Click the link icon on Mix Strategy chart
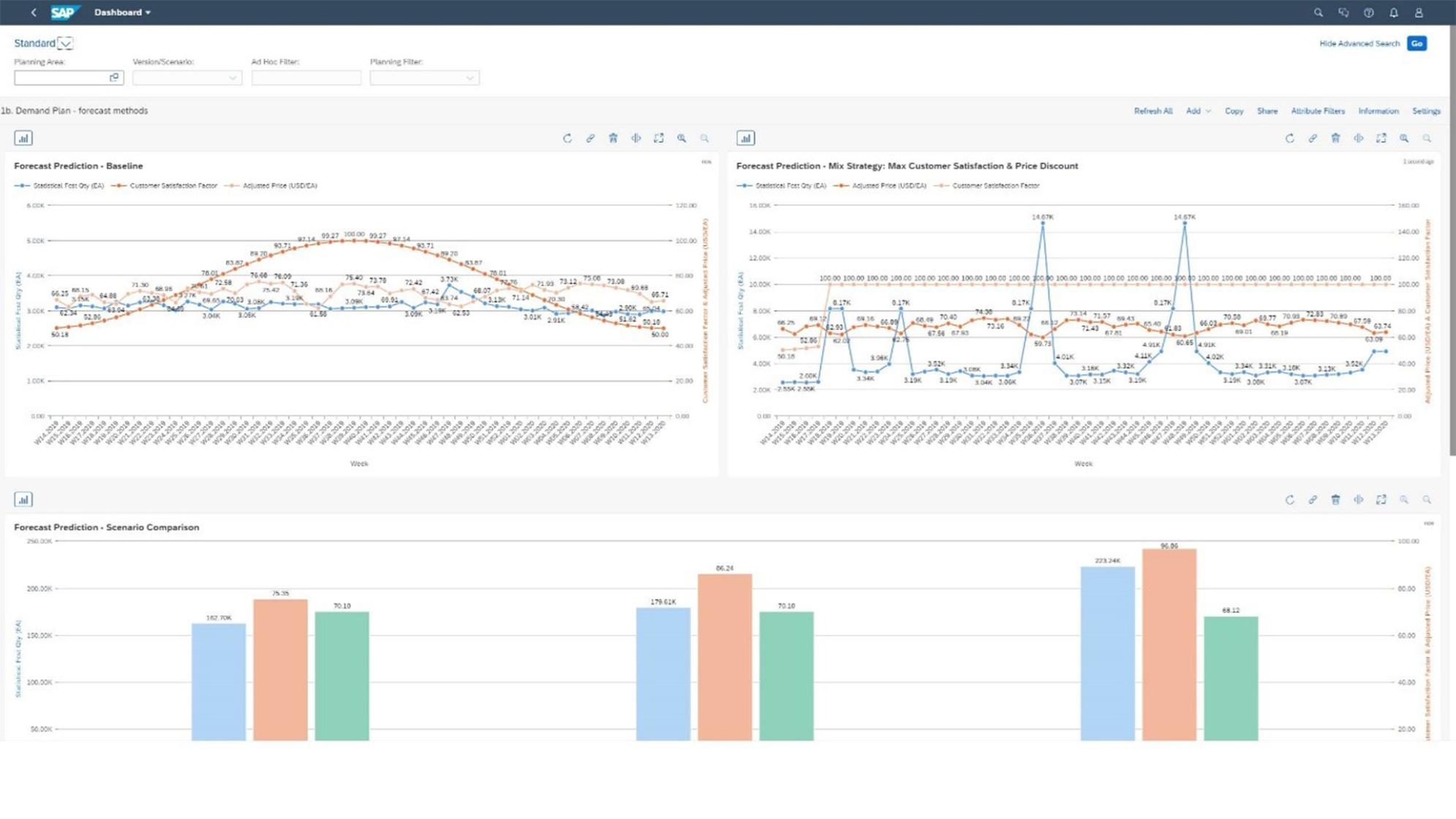Viewport: 1456px width, 819px height. click(x=1313, y=138)
